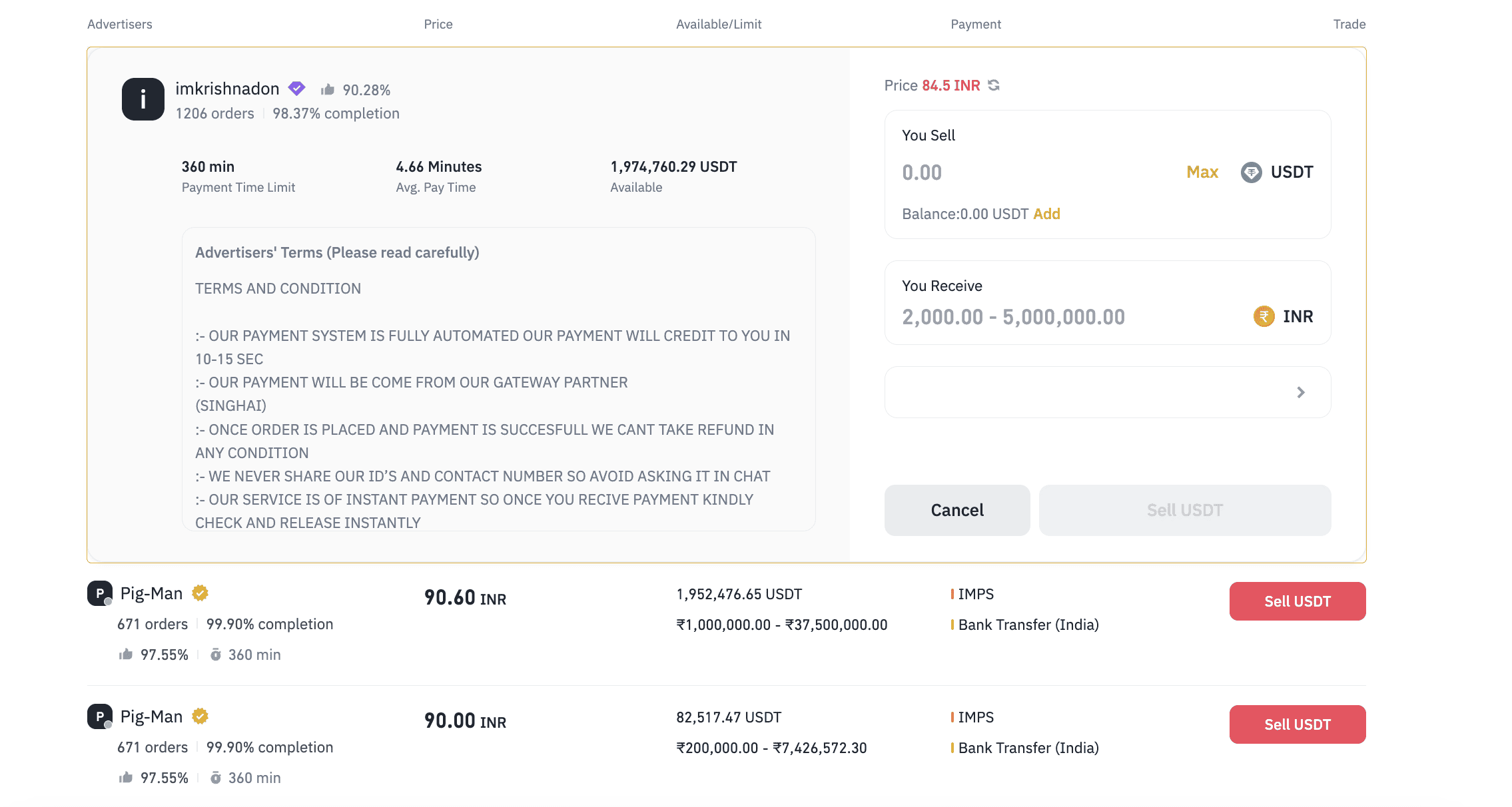Click Sell USDT for 90.60 INR offer

tap(1297, 601)
